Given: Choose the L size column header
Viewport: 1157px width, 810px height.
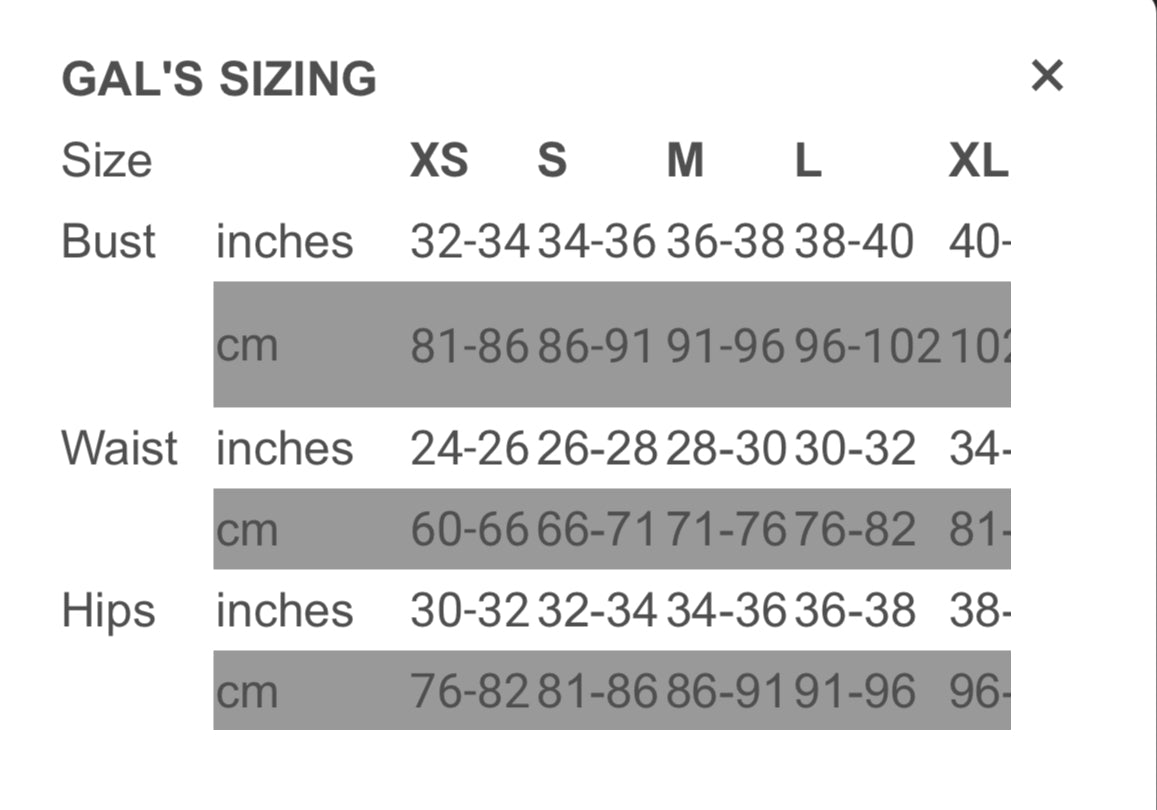Looking at the screenshot, I should 808,160.
